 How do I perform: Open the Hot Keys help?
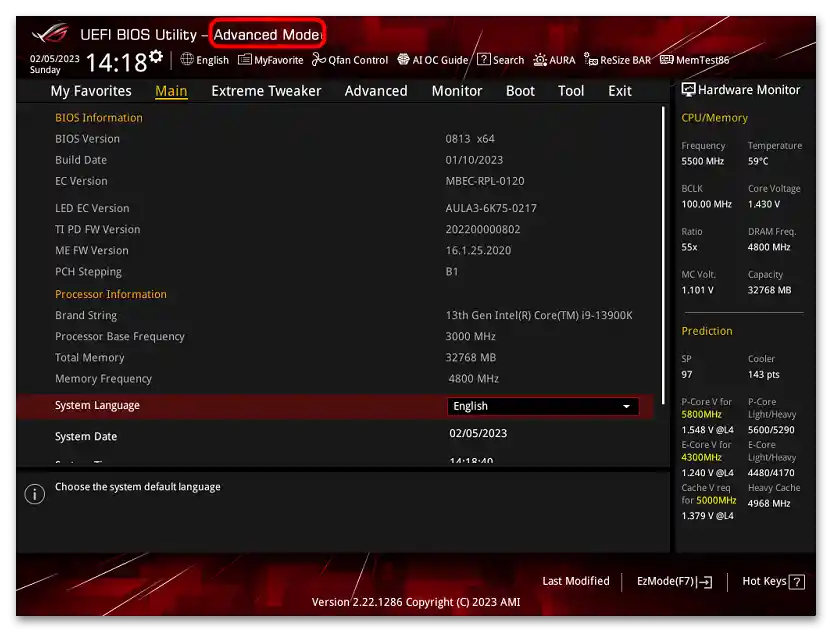pos(771,581)
